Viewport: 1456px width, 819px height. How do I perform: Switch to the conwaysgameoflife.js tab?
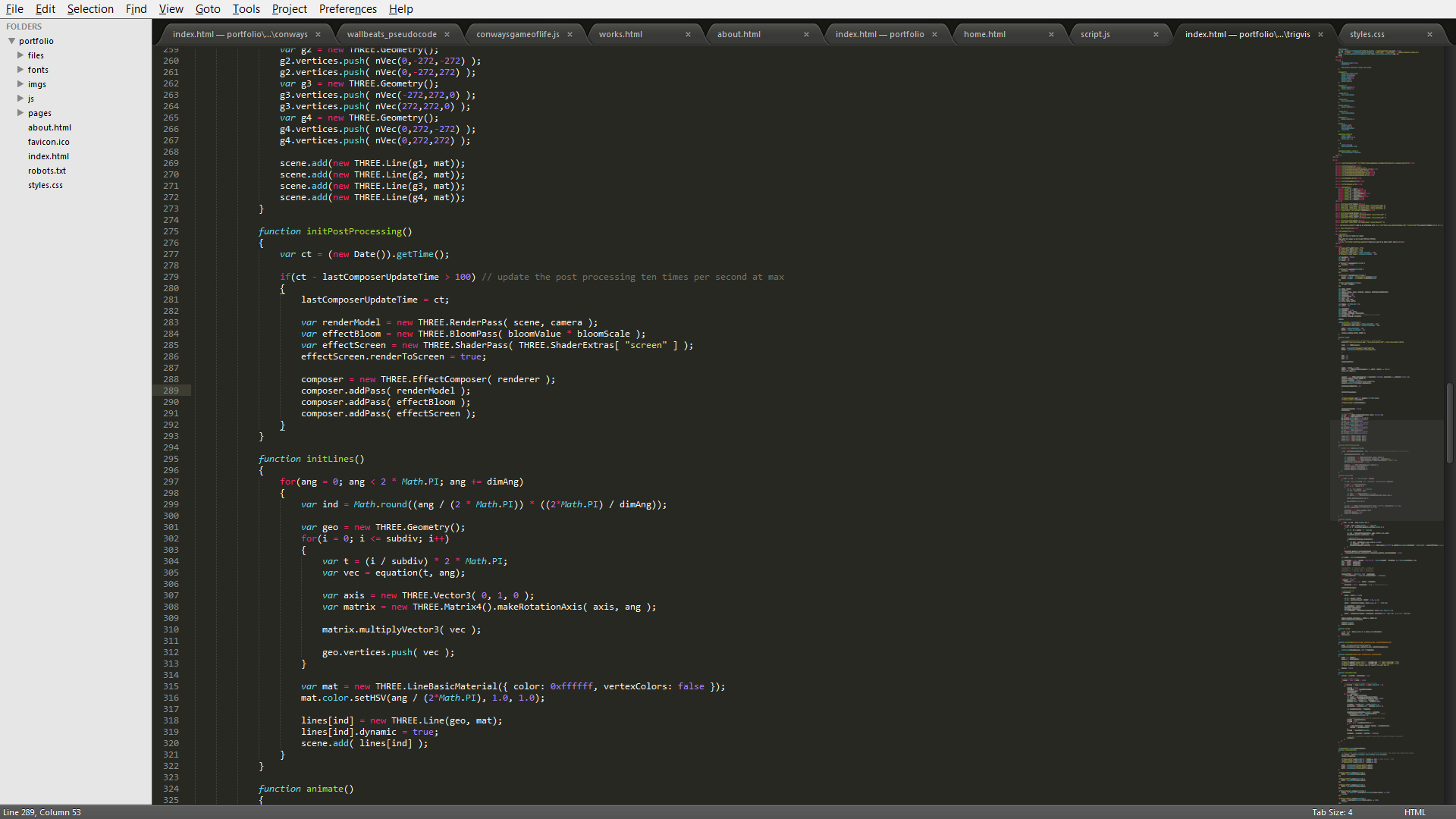coord(518,34)
